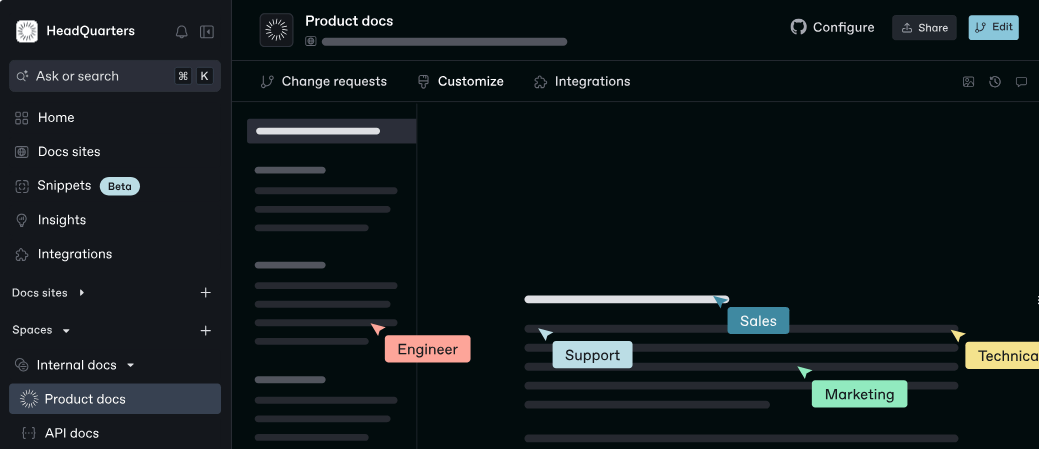Collapse sidebar with panel toggle icon
The height and width of the screenshot is (449, 1039).
207,32
